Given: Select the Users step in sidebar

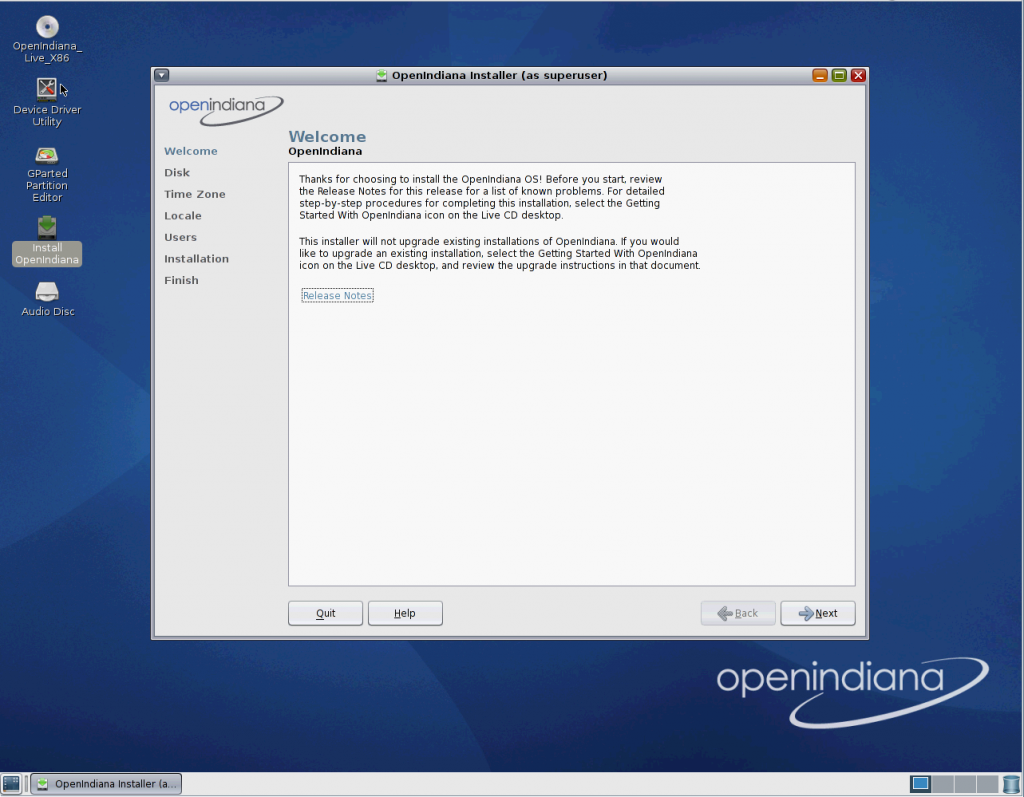Looking at the screenshot, I should click(x=180, y=237).
